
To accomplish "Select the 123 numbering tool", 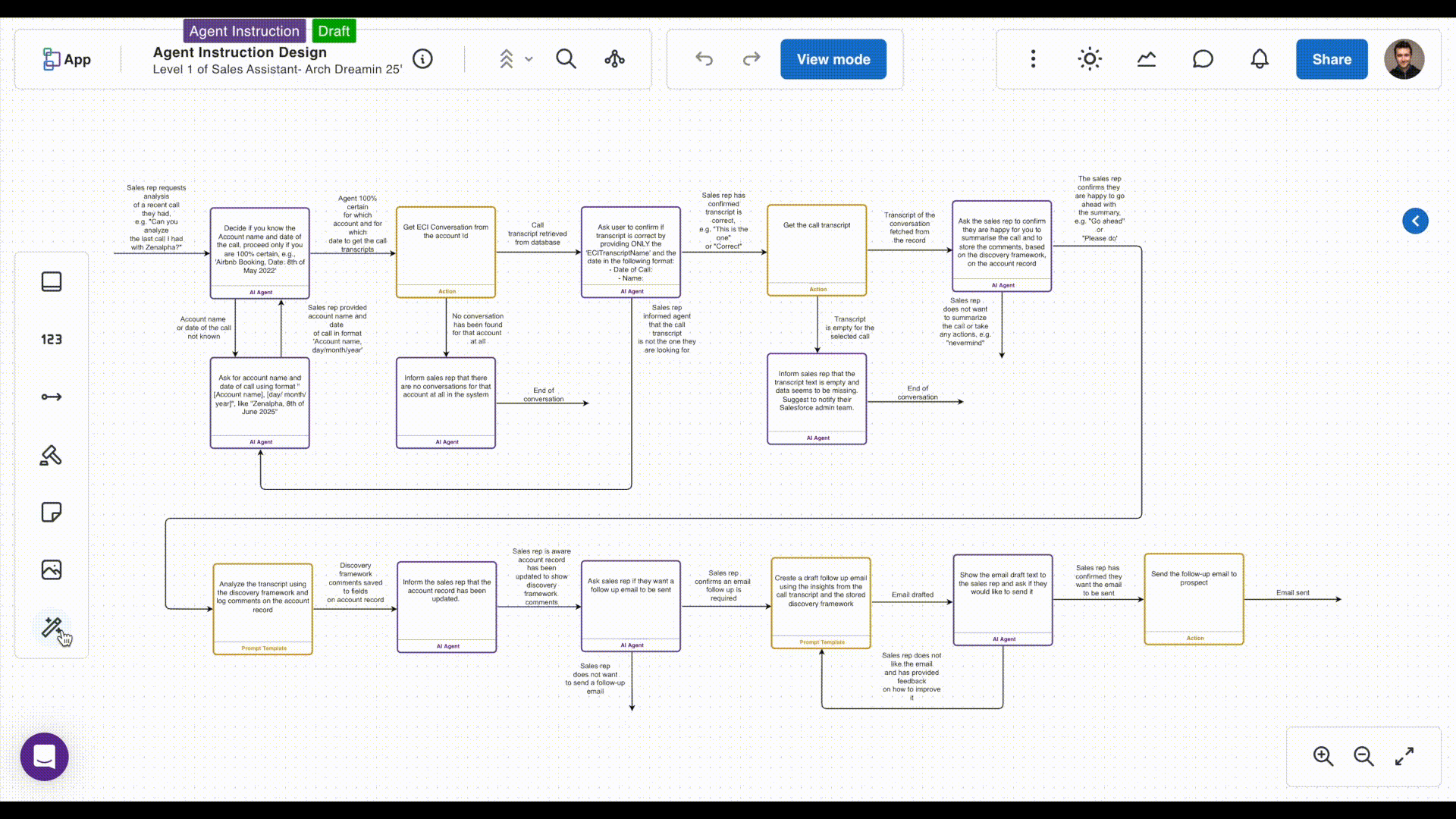I will pyautogui.click(x=51, y=339).
